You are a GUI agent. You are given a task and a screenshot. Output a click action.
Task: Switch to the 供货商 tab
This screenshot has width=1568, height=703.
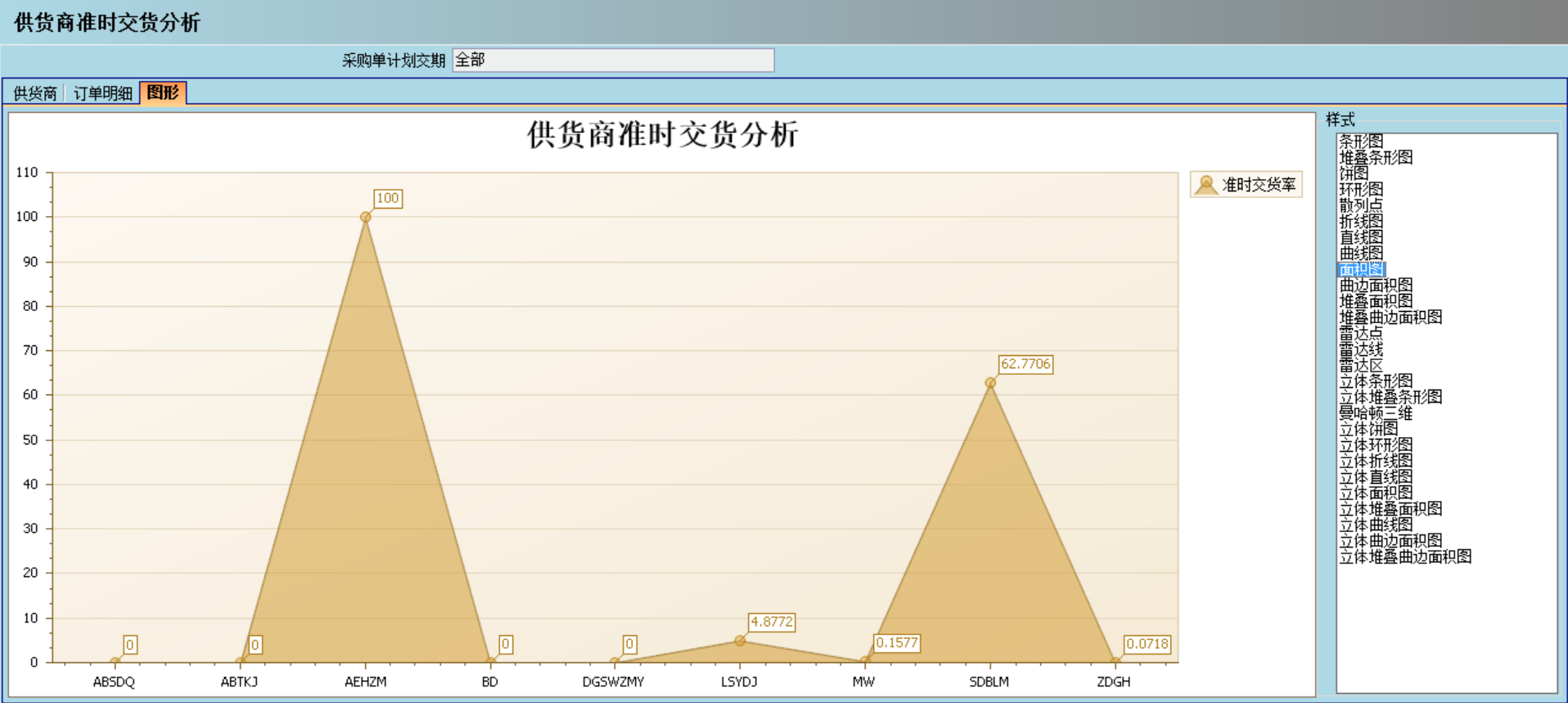coord(35,93)
